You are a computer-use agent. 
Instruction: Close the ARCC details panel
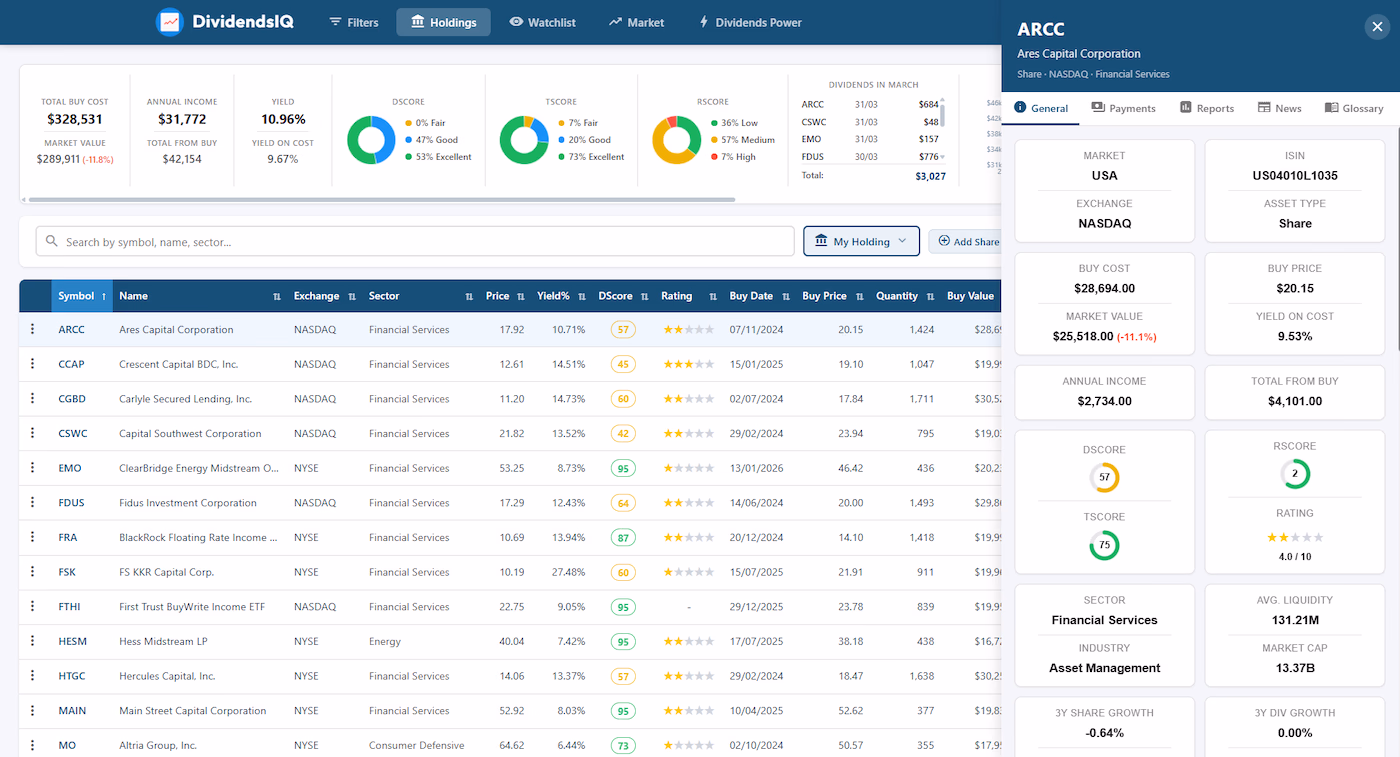[1377, 27]
